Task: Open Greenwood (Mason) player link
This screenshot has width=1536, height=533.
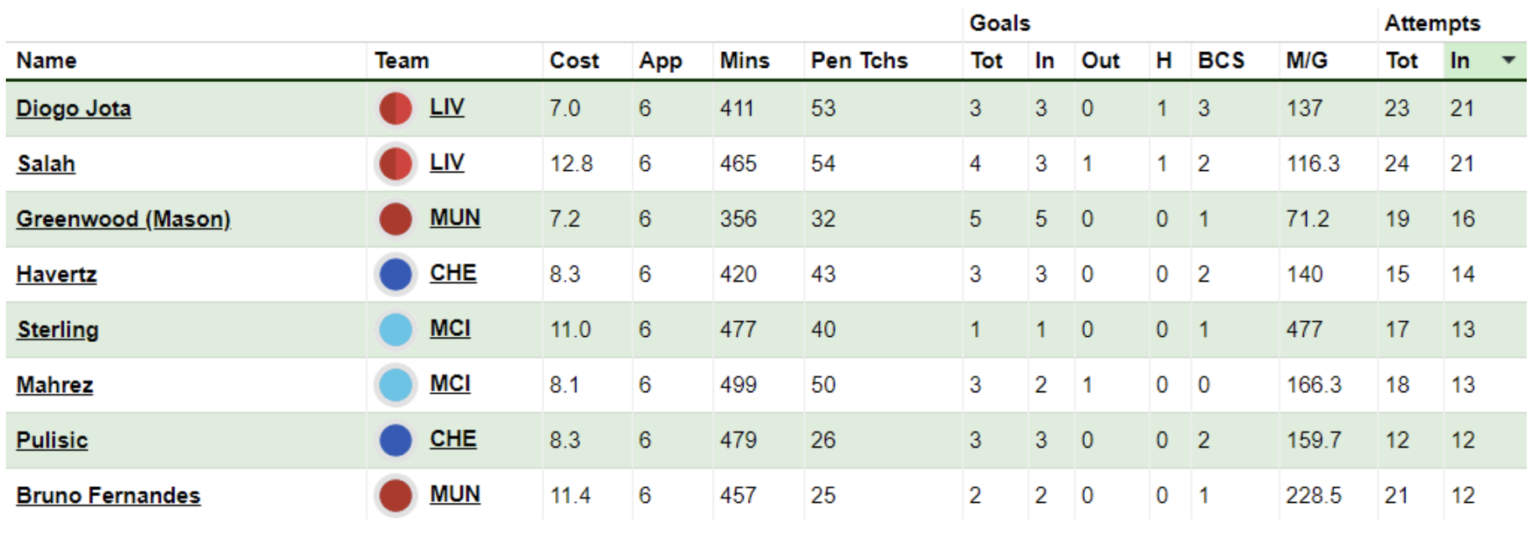Action: click(x=123, y=219)
